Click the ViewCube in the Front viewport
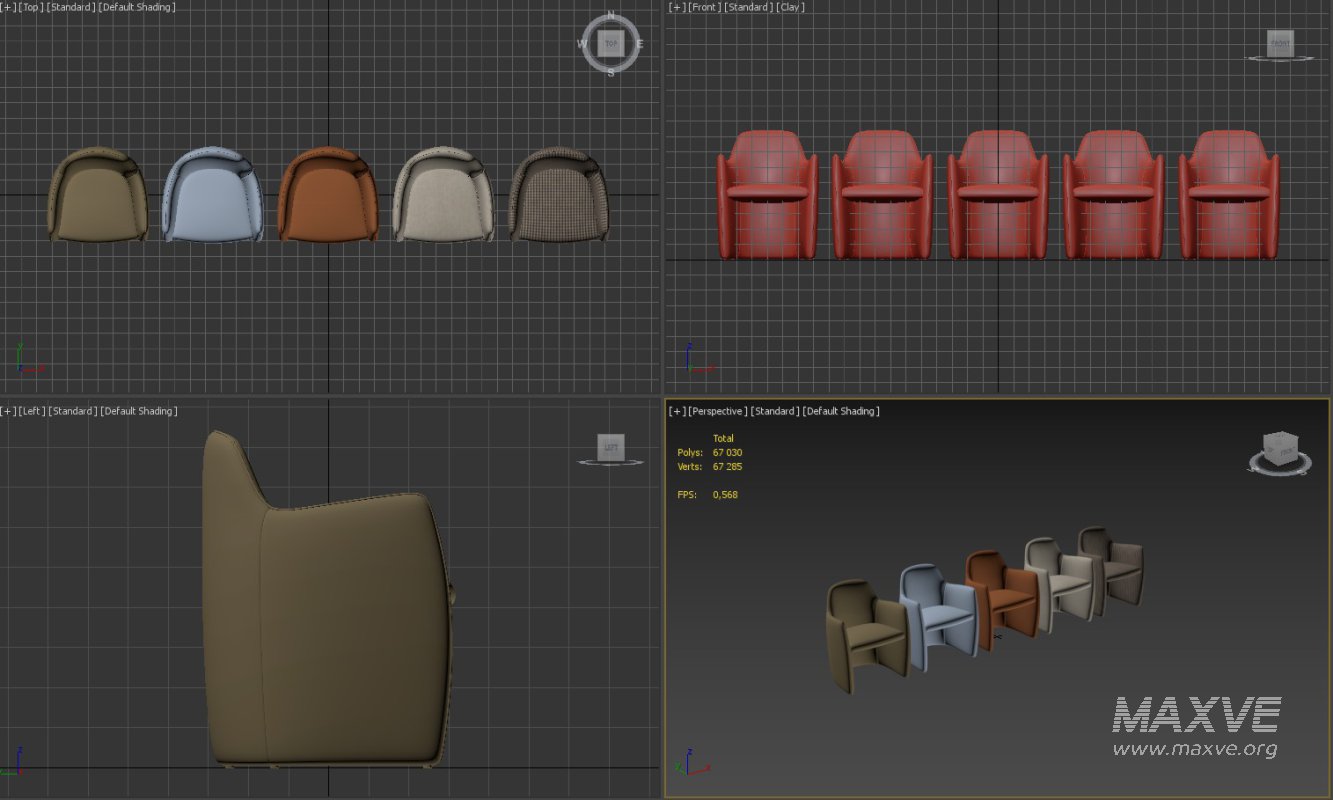Image resolution: width=1333 pixels, height=800 pixels. (x=1280, y=43)
